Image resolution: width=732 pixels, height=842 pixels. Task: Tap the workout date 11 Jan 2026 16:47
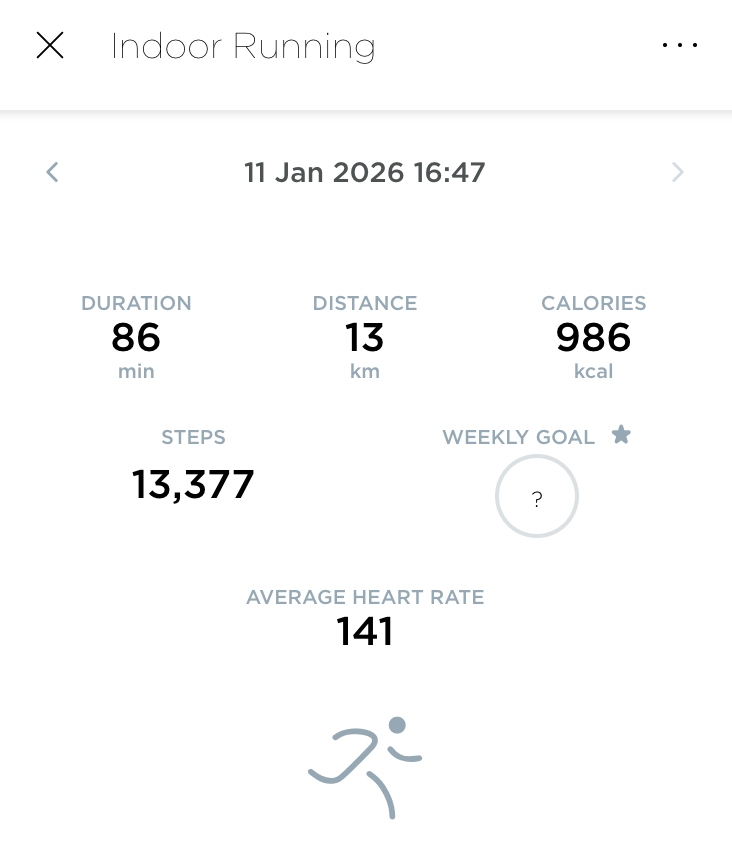365,172
